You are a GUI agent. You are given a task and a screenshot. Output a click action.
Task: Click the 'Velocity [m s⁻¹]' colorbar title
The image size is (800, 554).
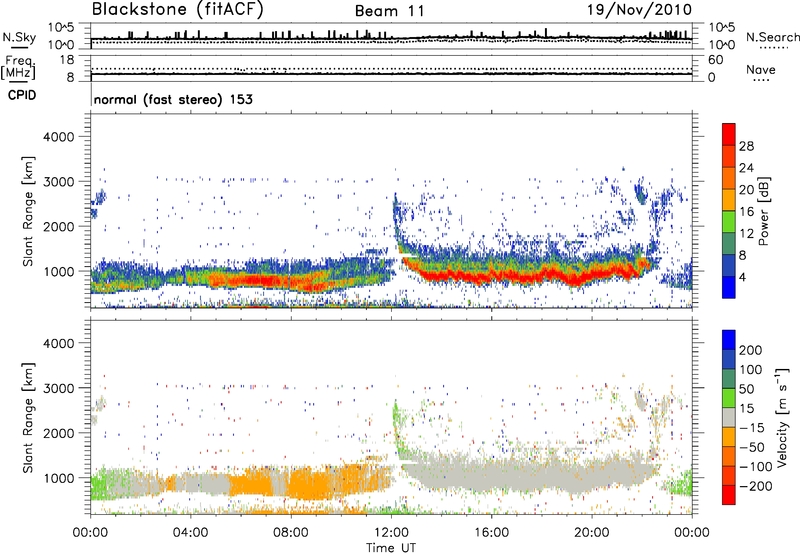(782, 417)
